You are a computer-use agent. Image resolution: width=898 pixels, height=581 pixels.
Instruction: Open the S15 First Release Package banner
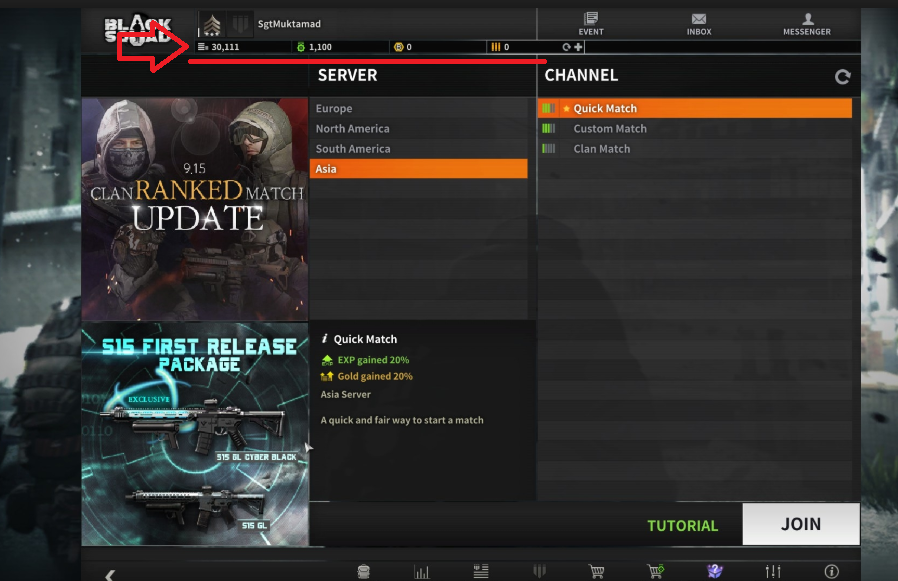[x=195, y=434]
